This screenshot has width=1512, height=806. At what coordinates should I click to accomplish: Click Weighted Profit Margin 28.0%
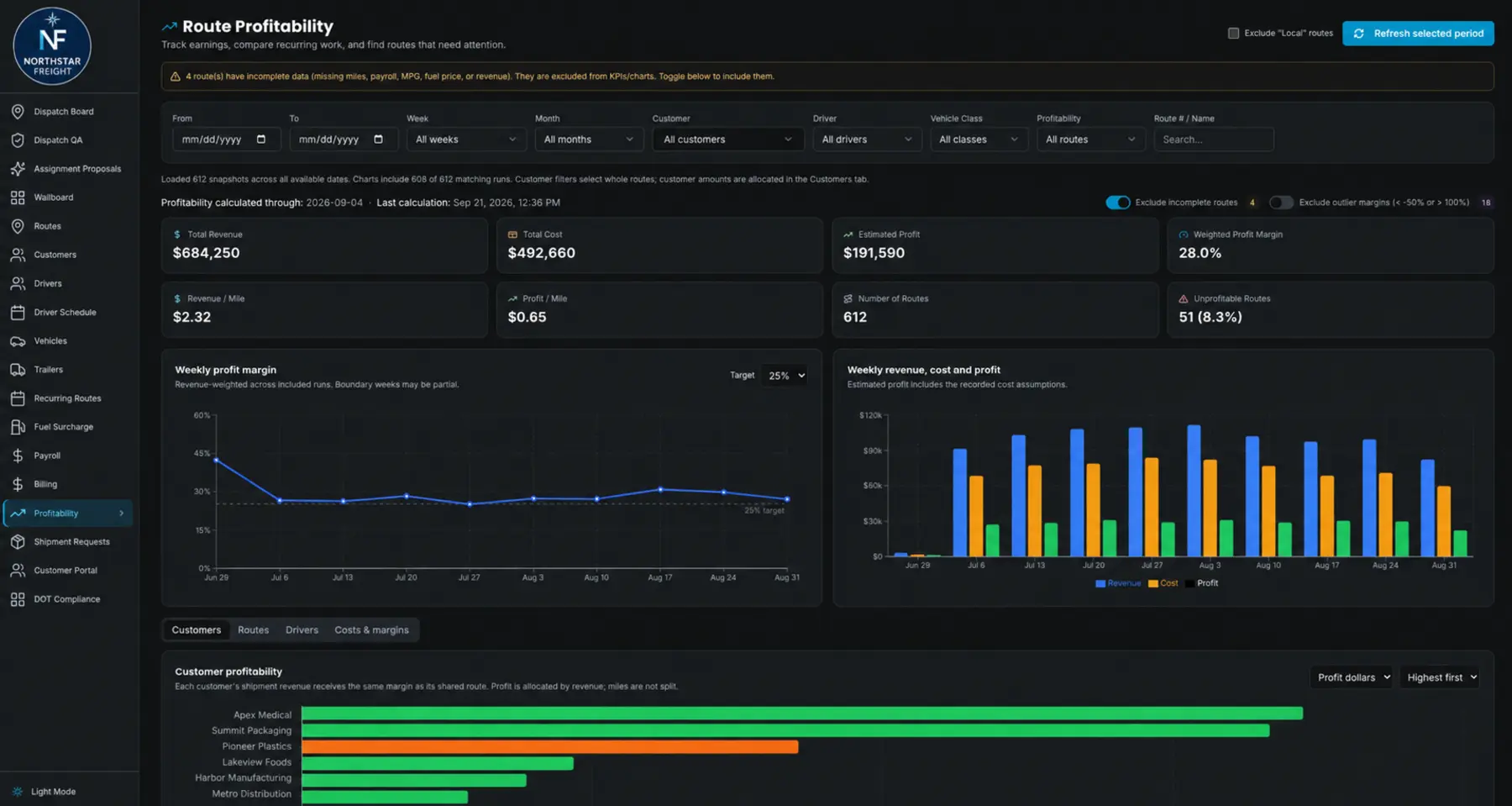[x=1200, y=253]
